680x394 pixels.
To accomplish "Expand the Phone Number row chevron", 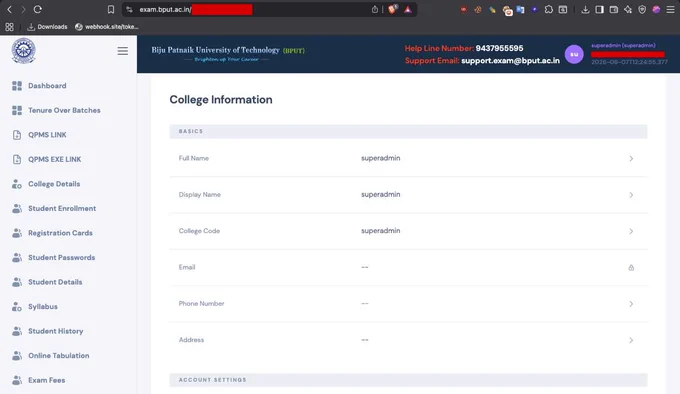I will click(x=631, y=304).
